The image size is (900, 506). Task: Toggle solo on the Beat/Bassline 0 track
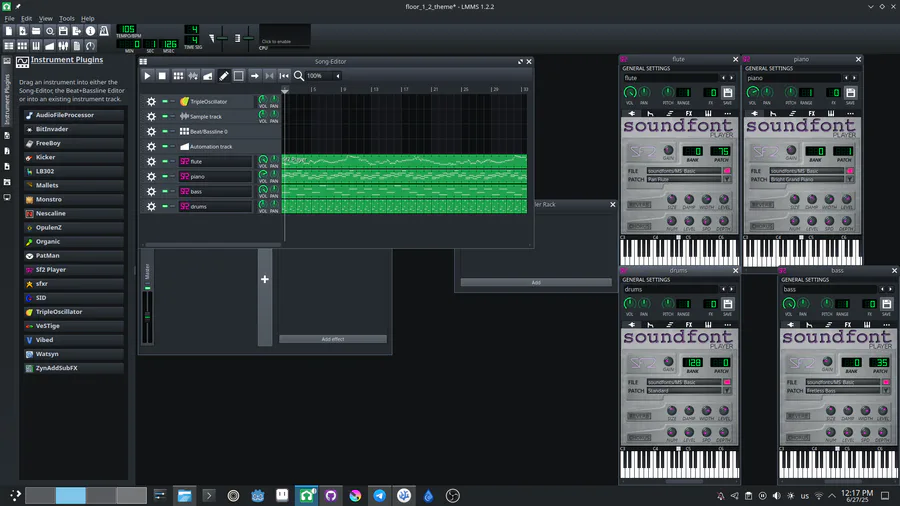172,131
